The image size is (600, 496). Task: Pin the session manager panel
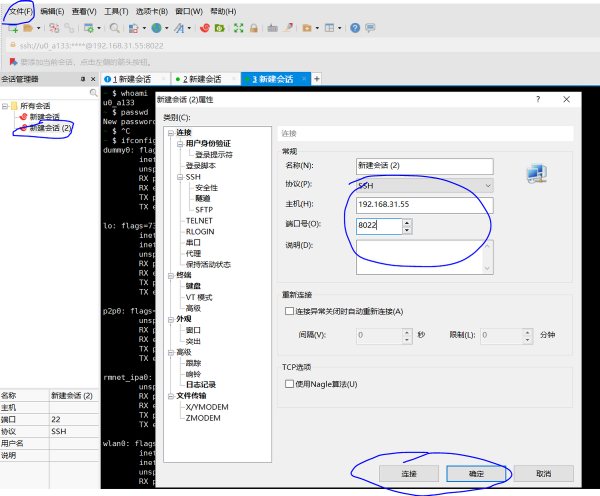pos(83,78)
